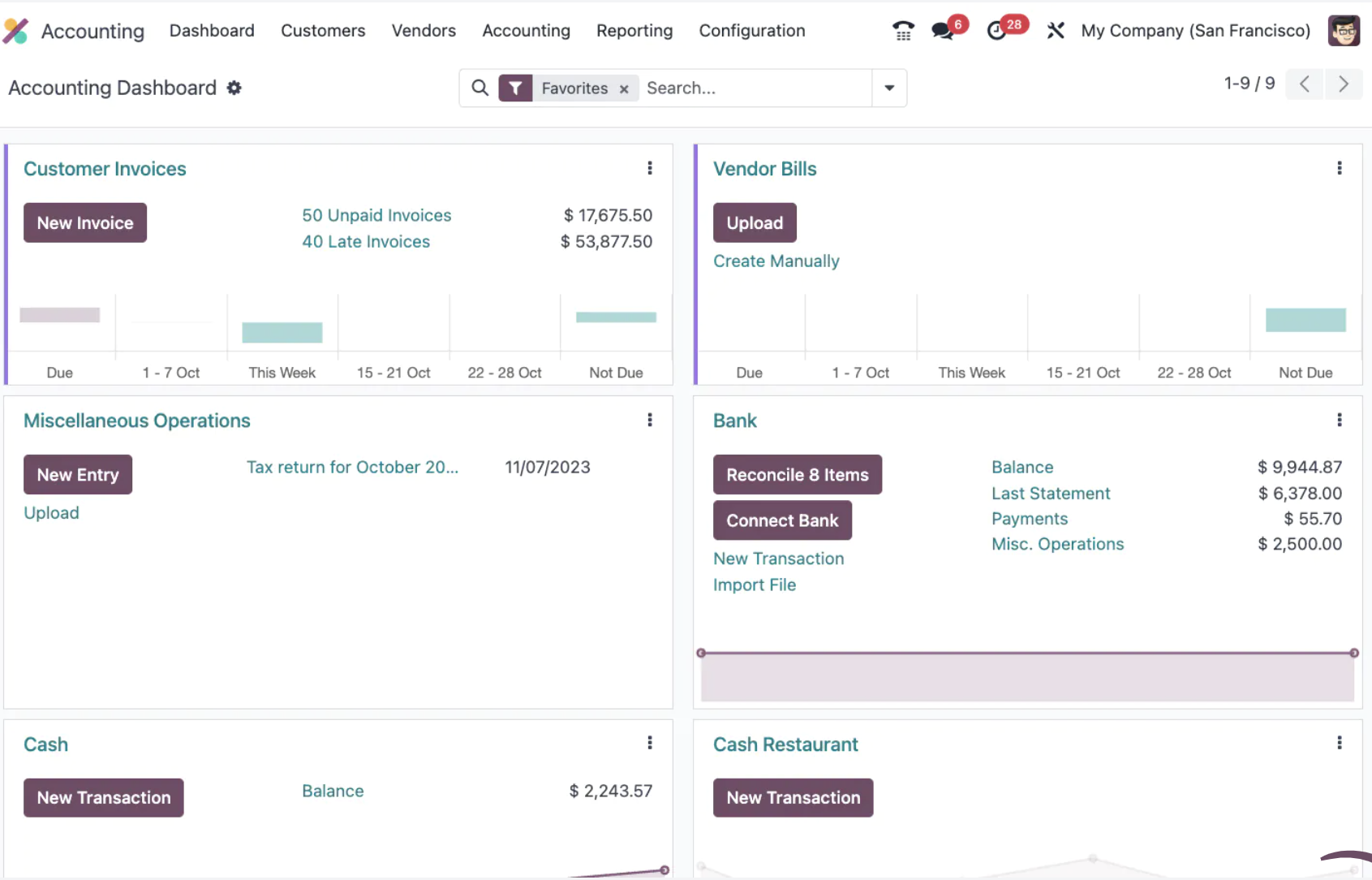Open Cash Restaurant card kebab menu
The width and height of the screenshot is (1372, 880).
click(x=1340, y=743)
